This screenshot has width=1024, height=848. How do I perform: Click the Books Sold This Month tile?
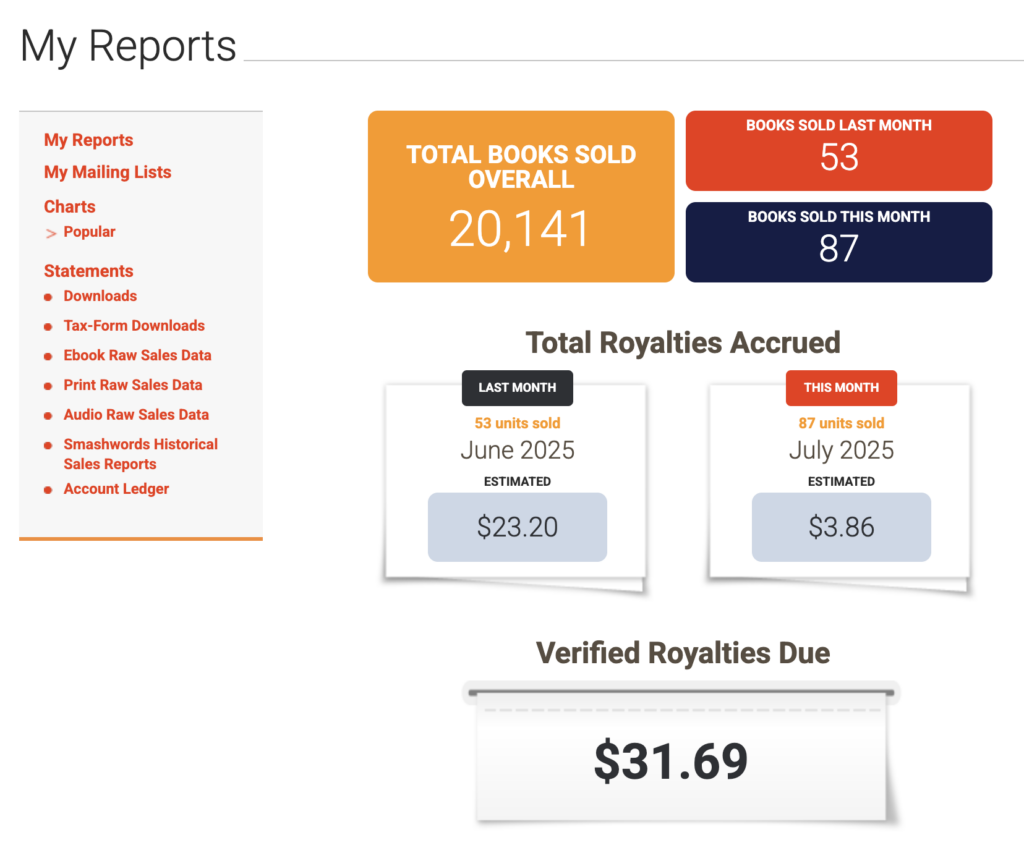[838, 242]
